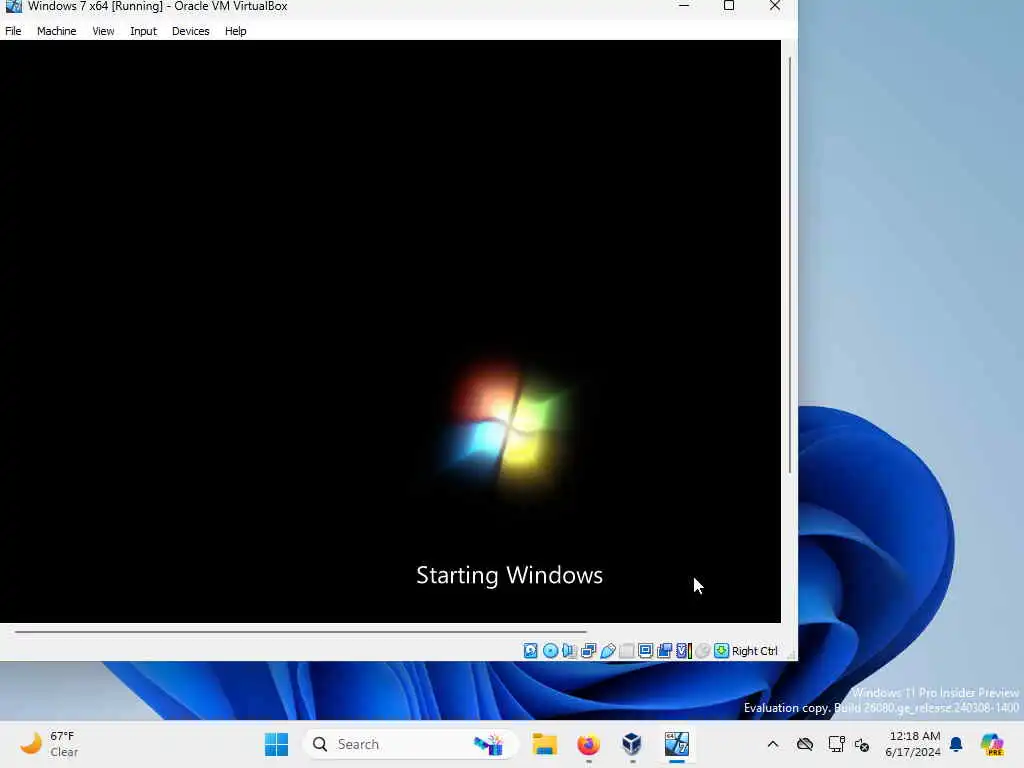
Task: Open the File menu
Action: point(13,31)
